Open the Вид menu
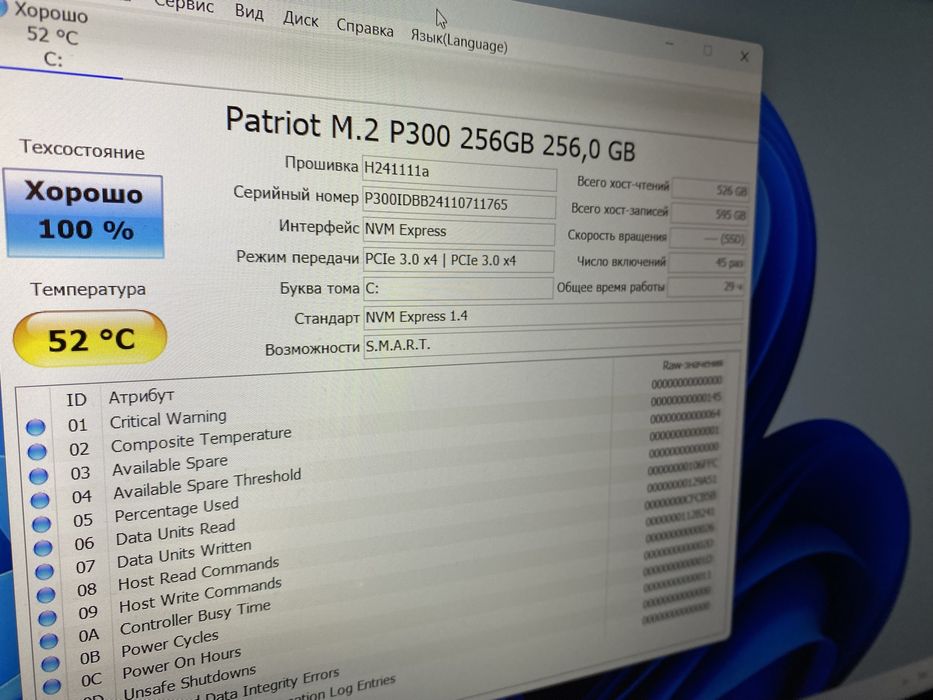Viewport: 933px width, 700px height. pyautogui.click(x=249, y=11)
